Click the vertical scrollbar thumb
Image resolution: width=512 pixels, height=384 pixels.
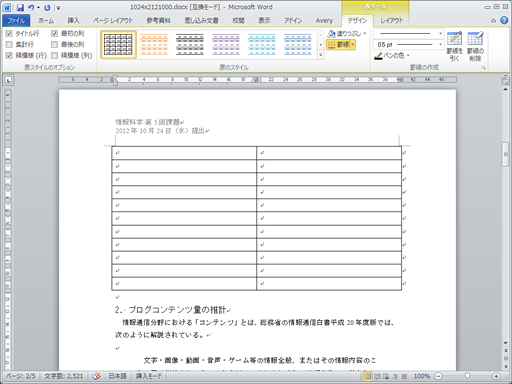click(x=505, y=154)
